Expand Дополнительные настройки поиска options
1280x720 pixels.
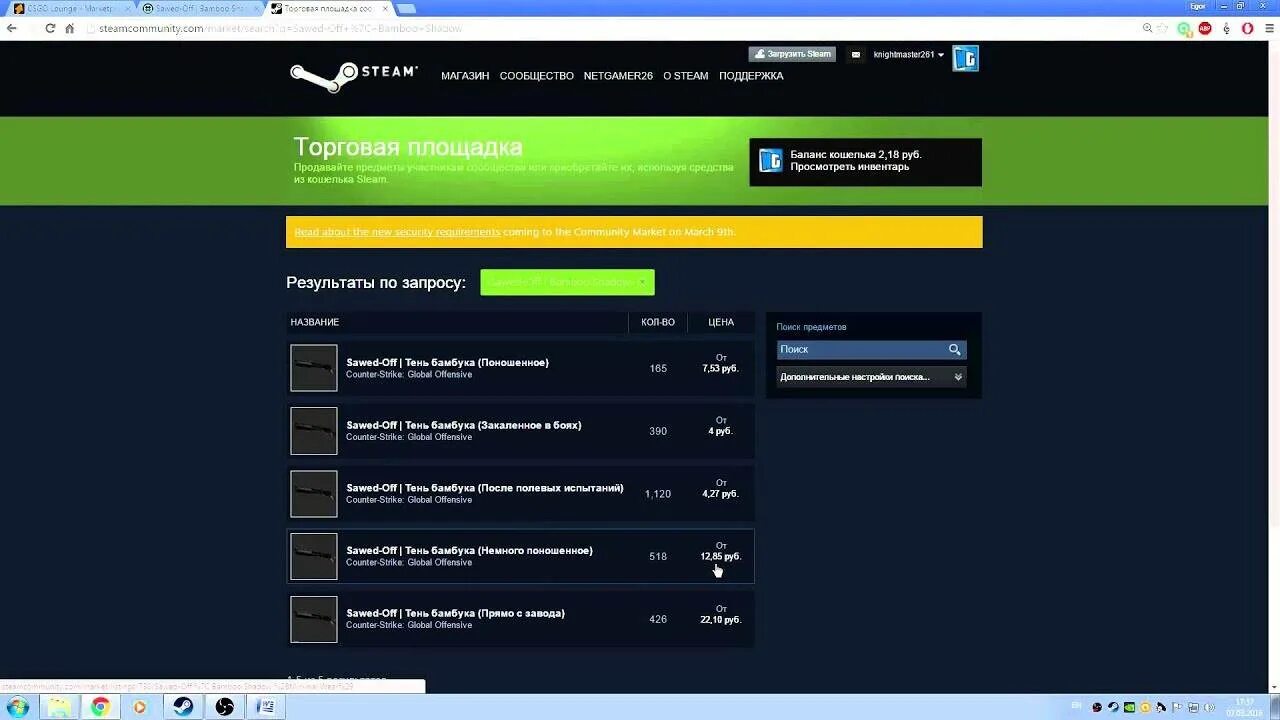872,377
